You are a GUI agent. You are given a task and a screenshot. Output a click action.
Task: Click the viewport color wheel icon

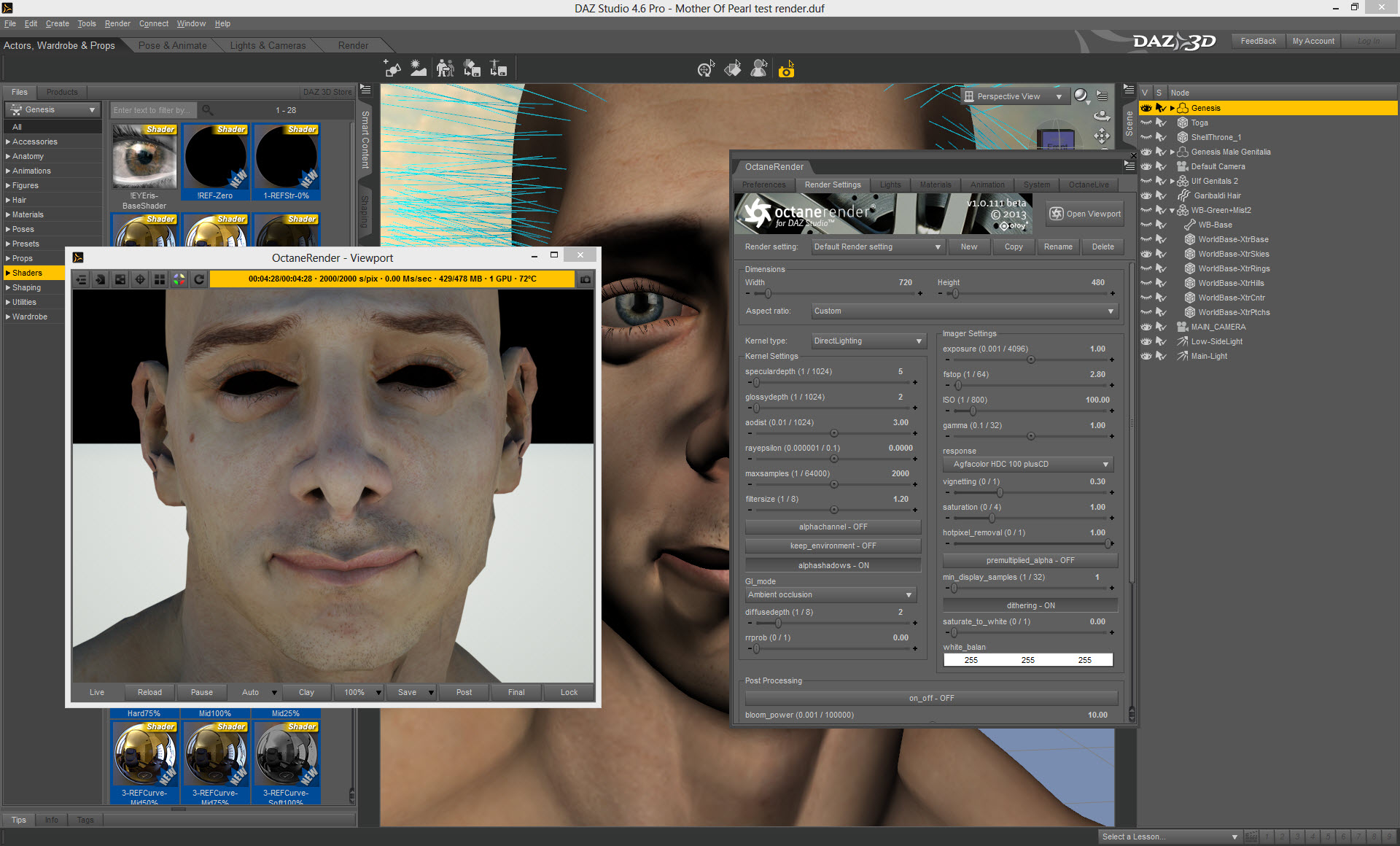[179, 279]
